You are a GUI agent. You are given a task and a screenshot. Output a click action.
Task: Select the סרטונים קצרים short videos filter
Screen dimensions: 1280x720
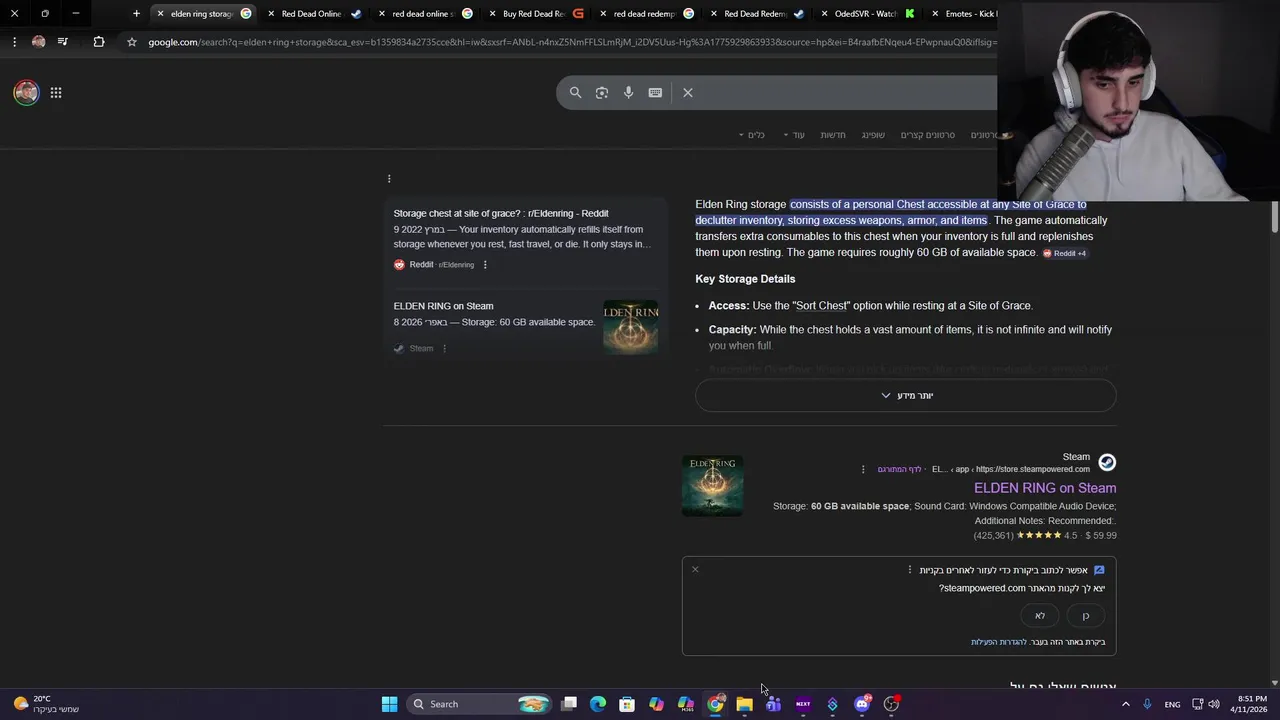pos(928,135)
